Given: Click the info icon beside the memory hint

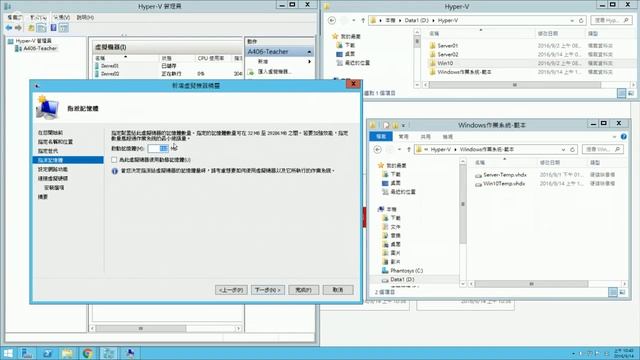Looking at the screenshot, I should pos(115,171).
